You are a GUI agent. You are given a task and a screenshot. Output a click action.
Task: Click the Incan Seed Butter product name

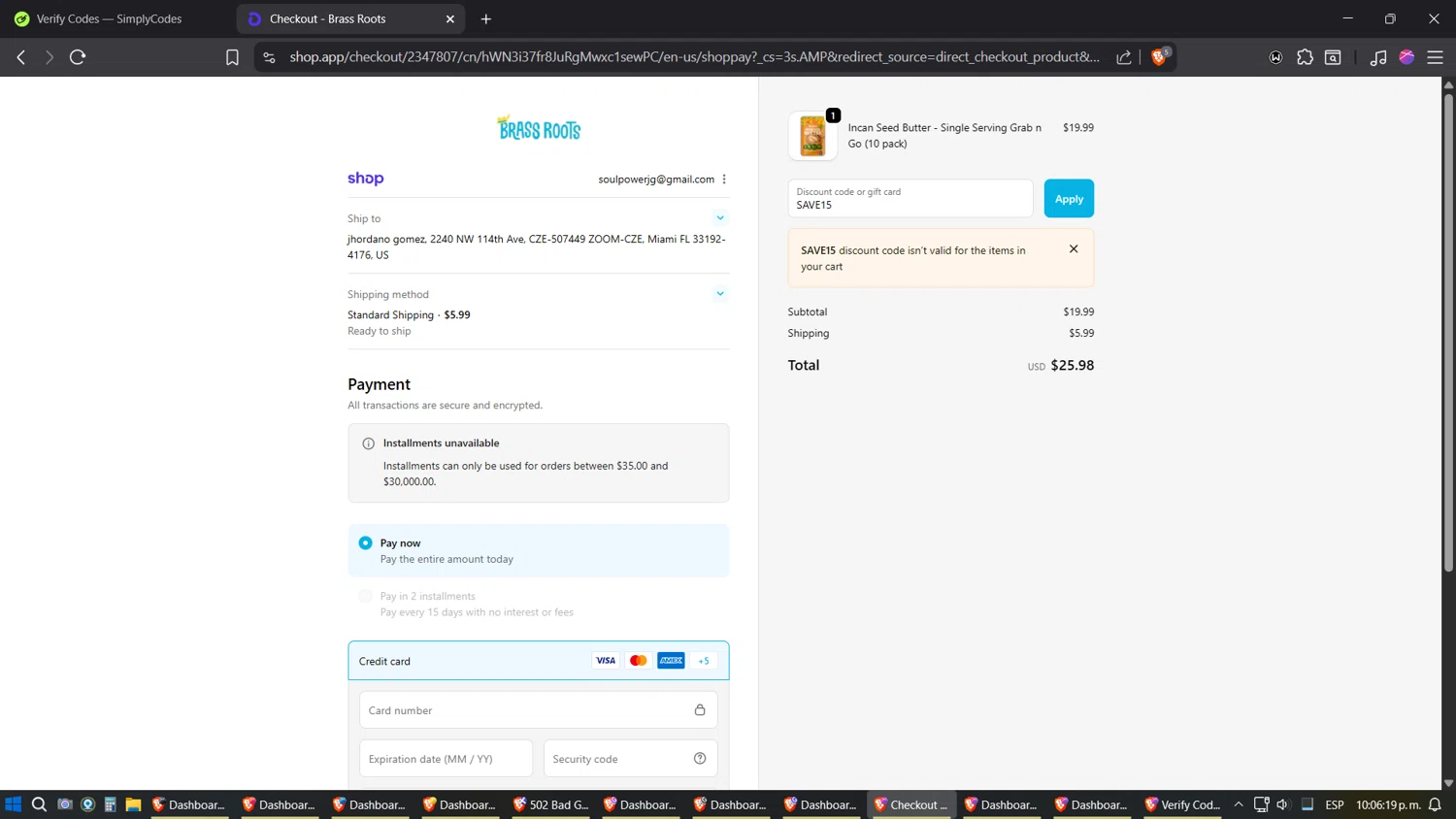pyautogui.click(x=944, y=136)
